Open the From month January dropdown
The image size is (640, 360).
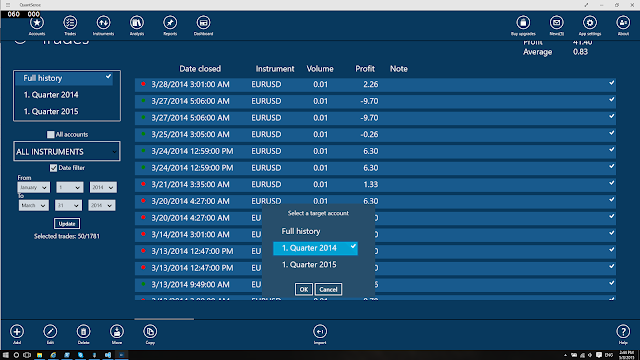(x=33, y=187)
